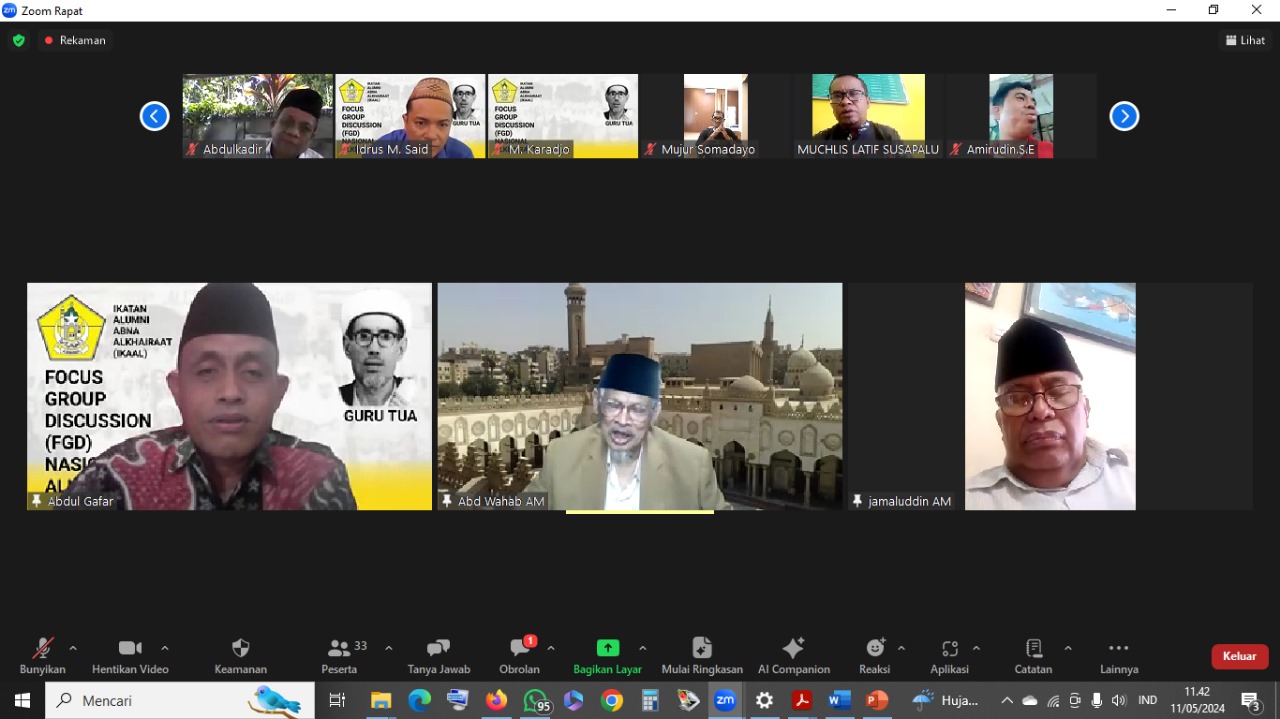This screenshot has height=719, width=1280.
Task: Toggle the Peserta participants panel
Action: (340, 655)
